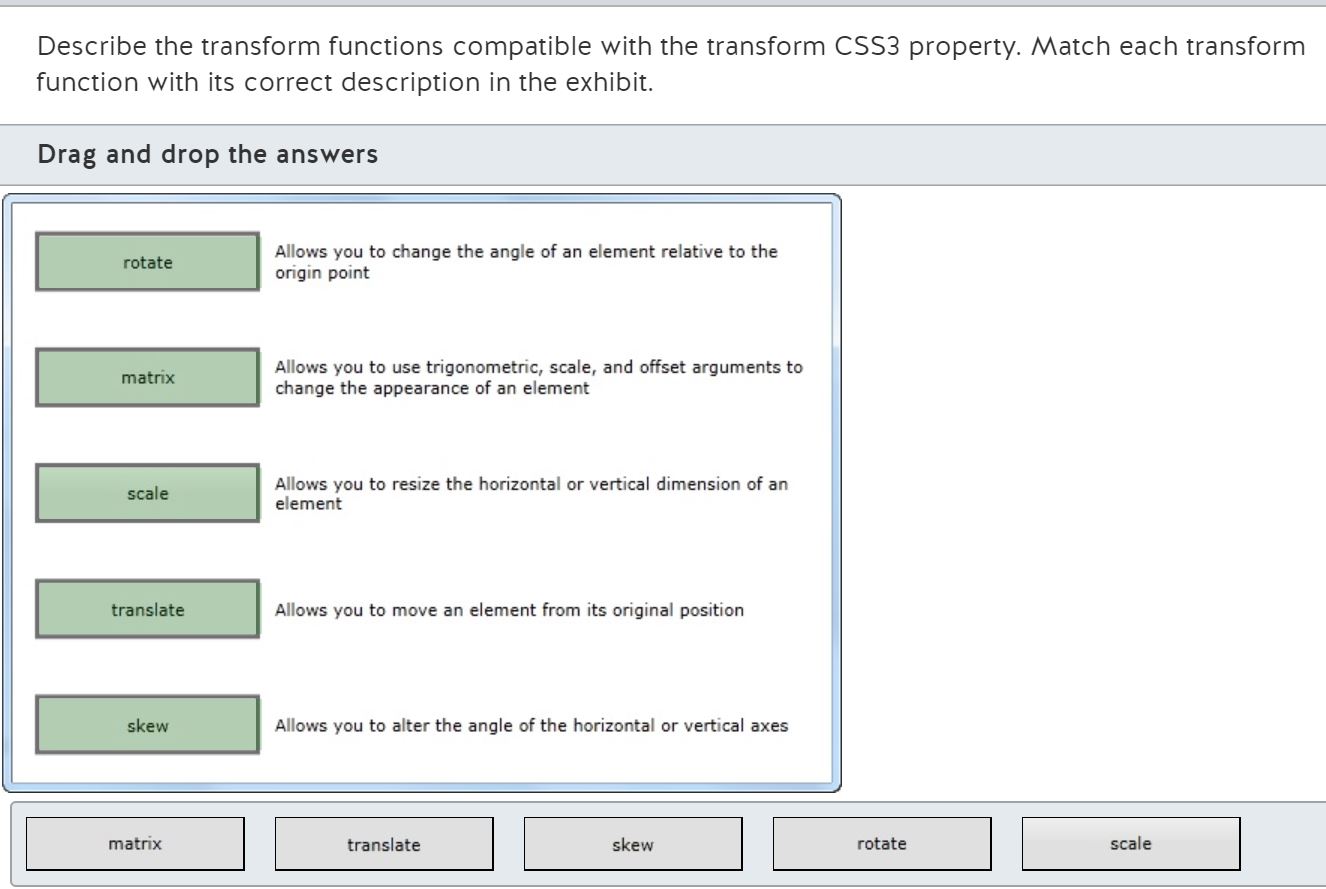Click the alter angle of axes description
The image size is (1326, 889).
click(531, 726)
